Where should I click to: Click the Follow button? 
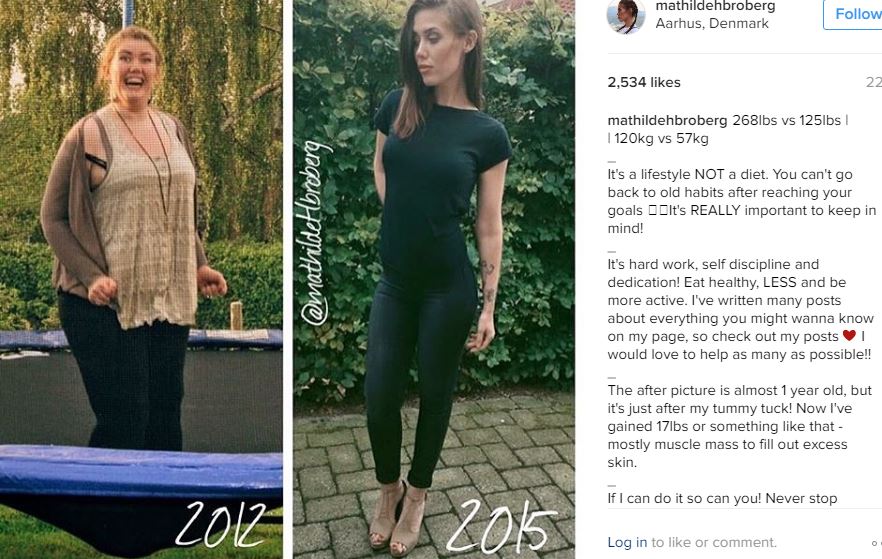coord(853,14)
